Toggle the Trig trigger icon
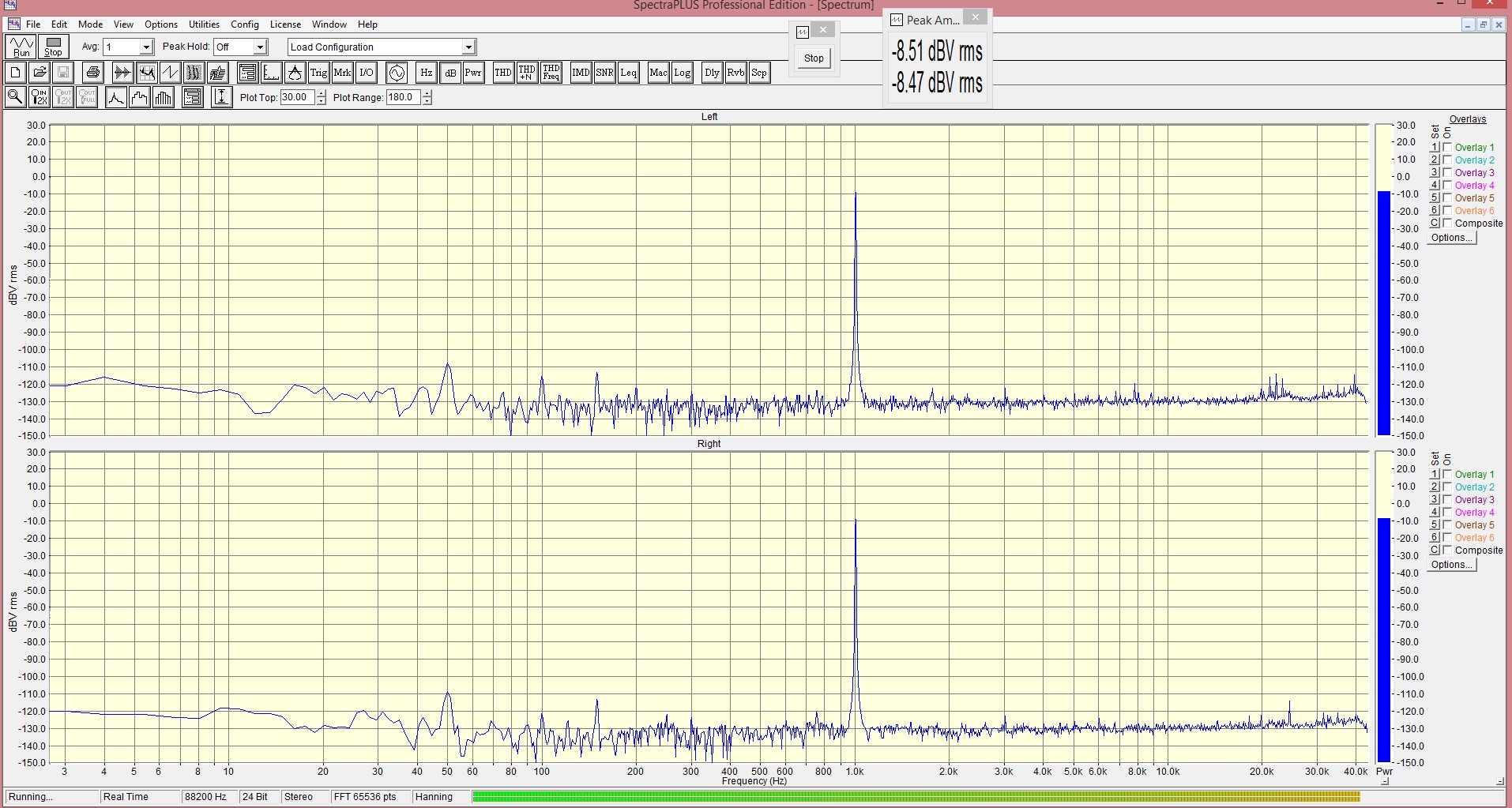 coord(318,73)
